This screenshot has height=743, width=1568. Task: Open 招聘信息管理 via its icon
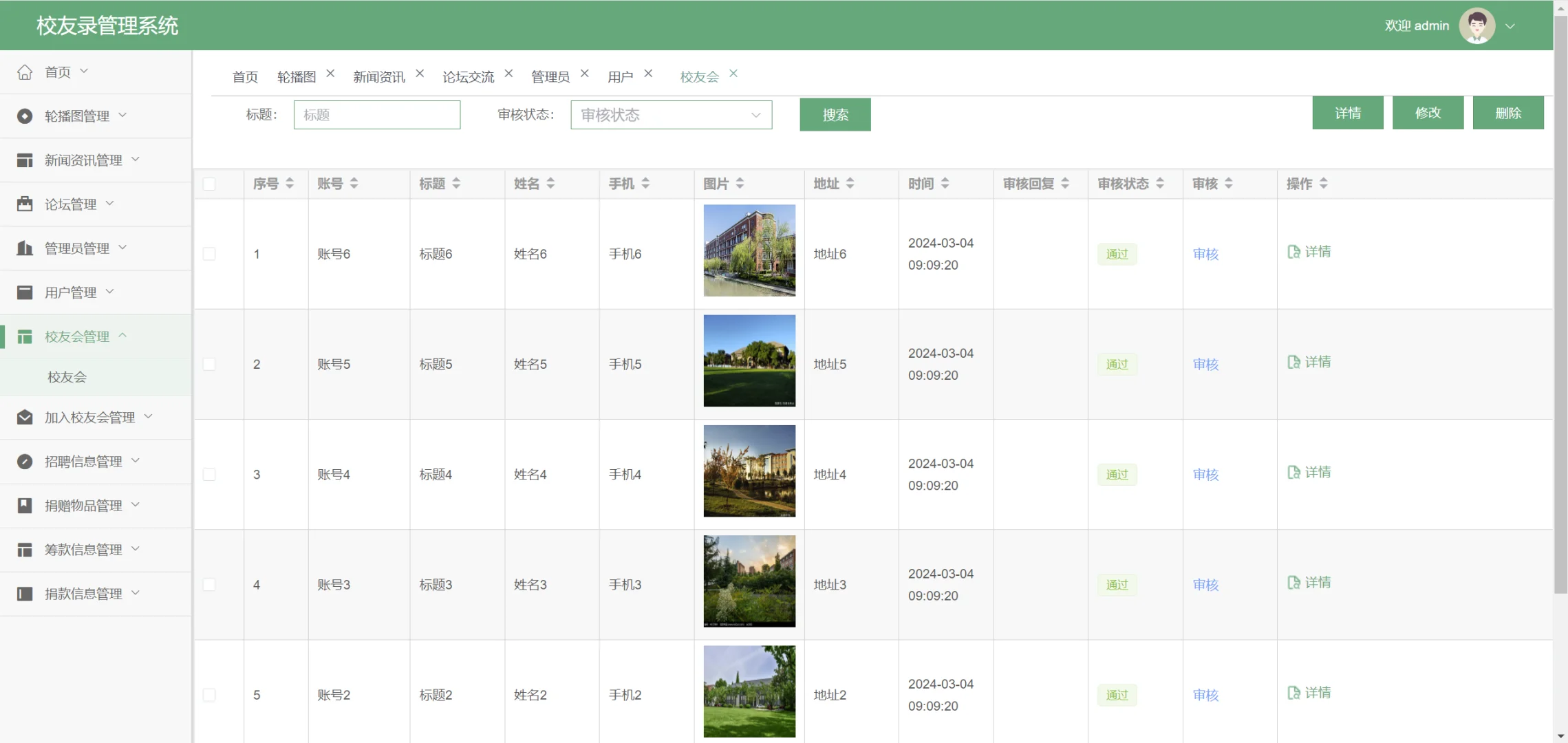(25, 461)
